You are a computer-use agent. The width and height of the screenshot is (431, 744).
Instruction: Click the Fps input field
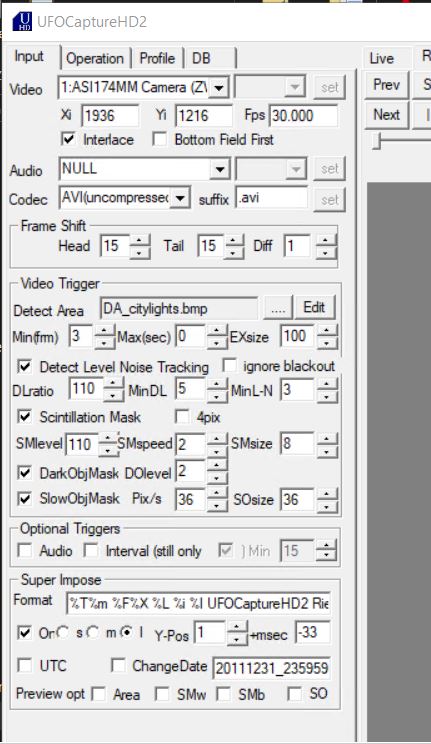[304, 115]
